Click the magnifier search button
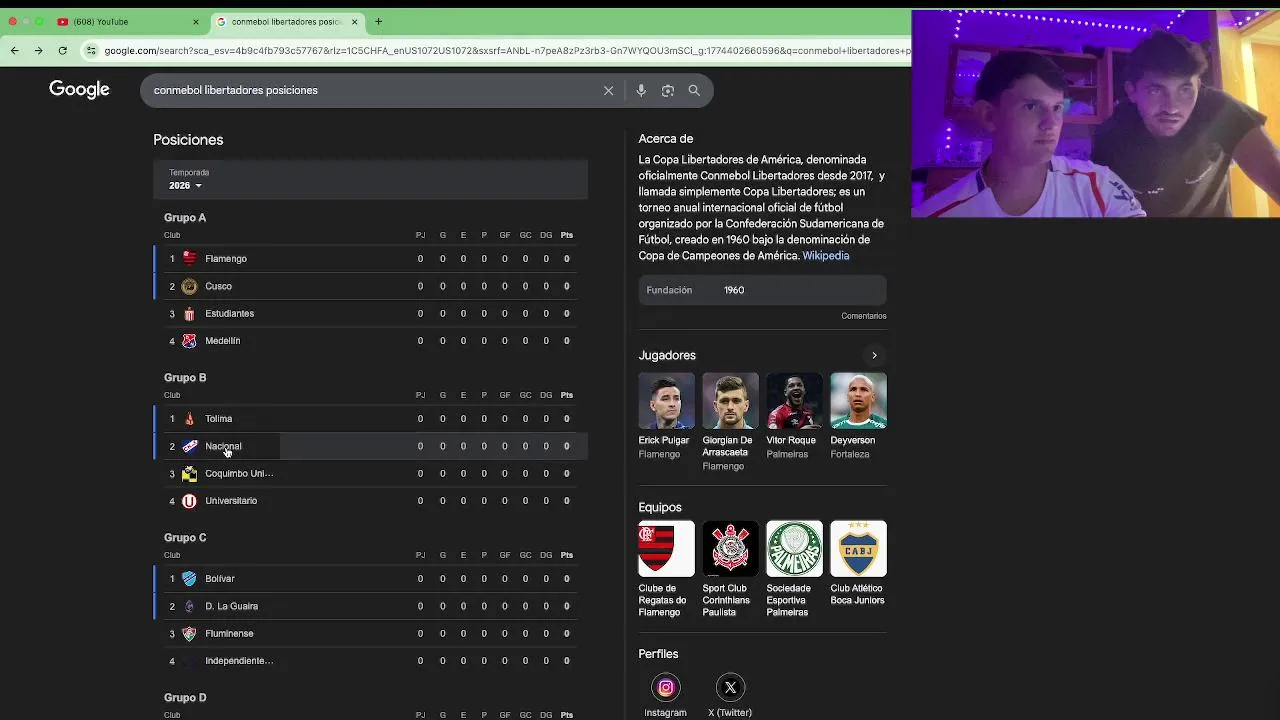Image resolution: width=1280 pixels, height=720 pixels. tap(694, 90)
